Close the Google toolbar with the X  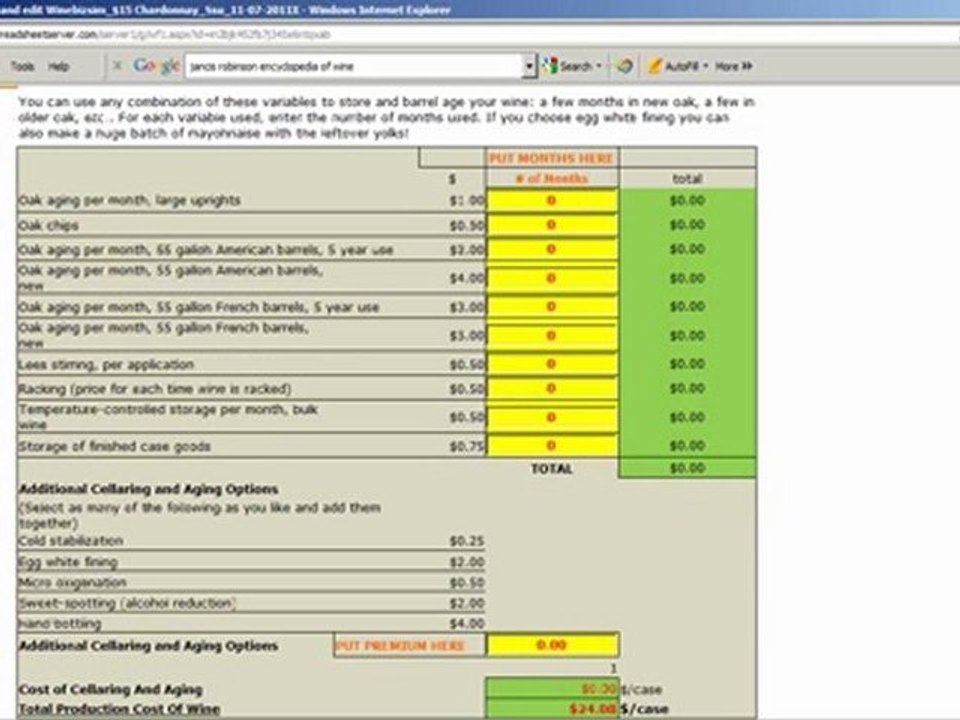(117, 66)
